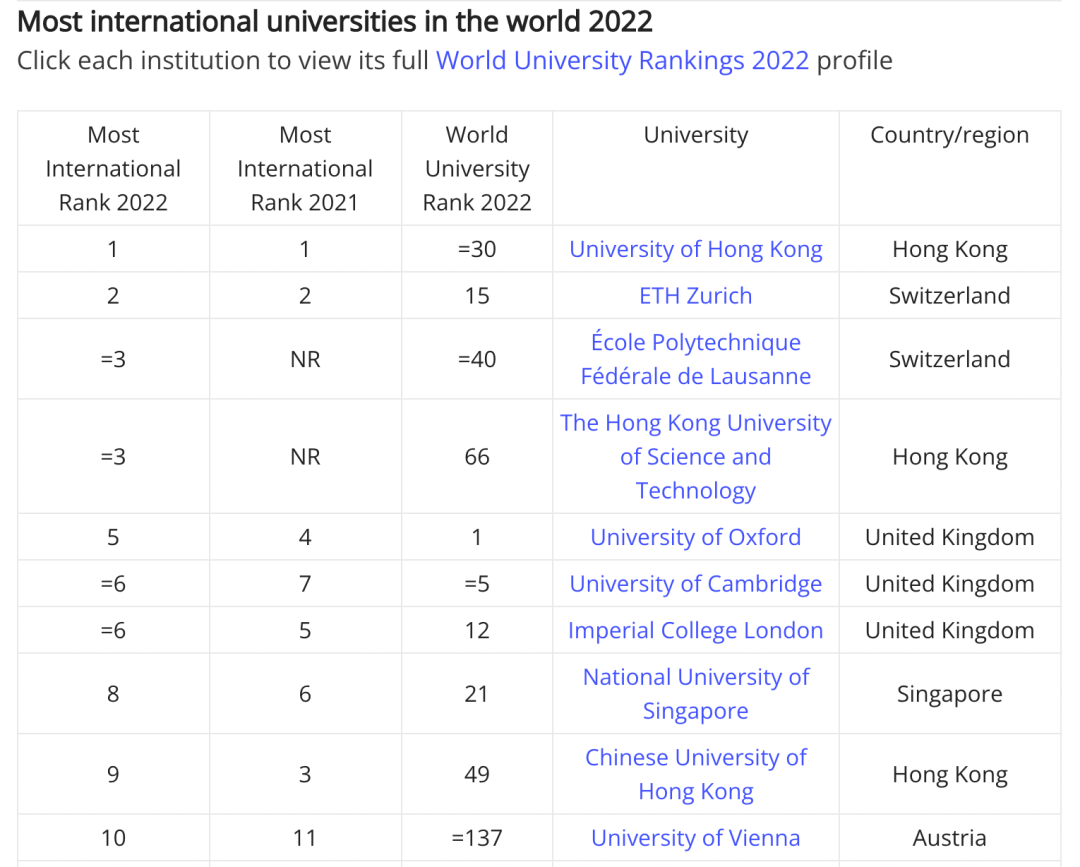Open the World University Rankings 2022 link
The width and height of the screenshot is (1080, 867).
pyautogui.click(x=622, y=60)
